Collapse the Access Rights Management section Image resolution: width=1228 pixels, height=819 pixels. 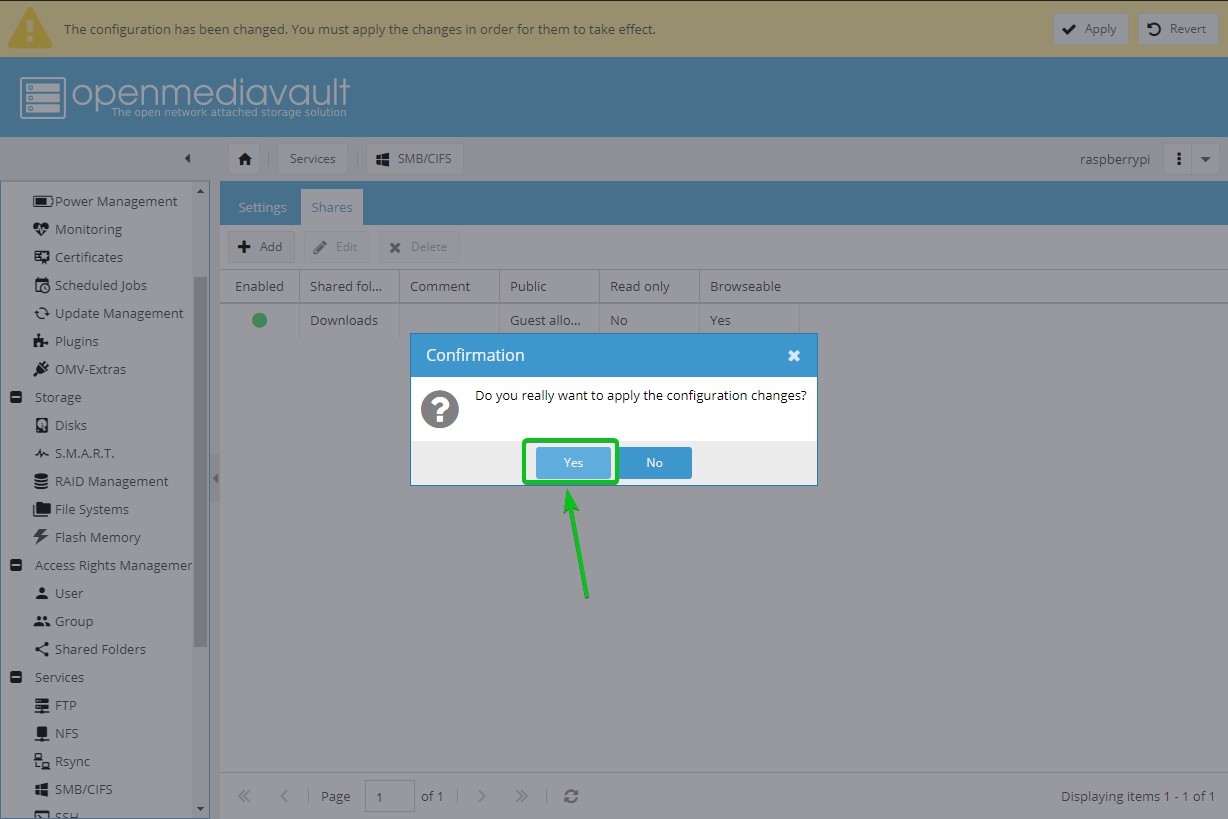tap(16, 565)
